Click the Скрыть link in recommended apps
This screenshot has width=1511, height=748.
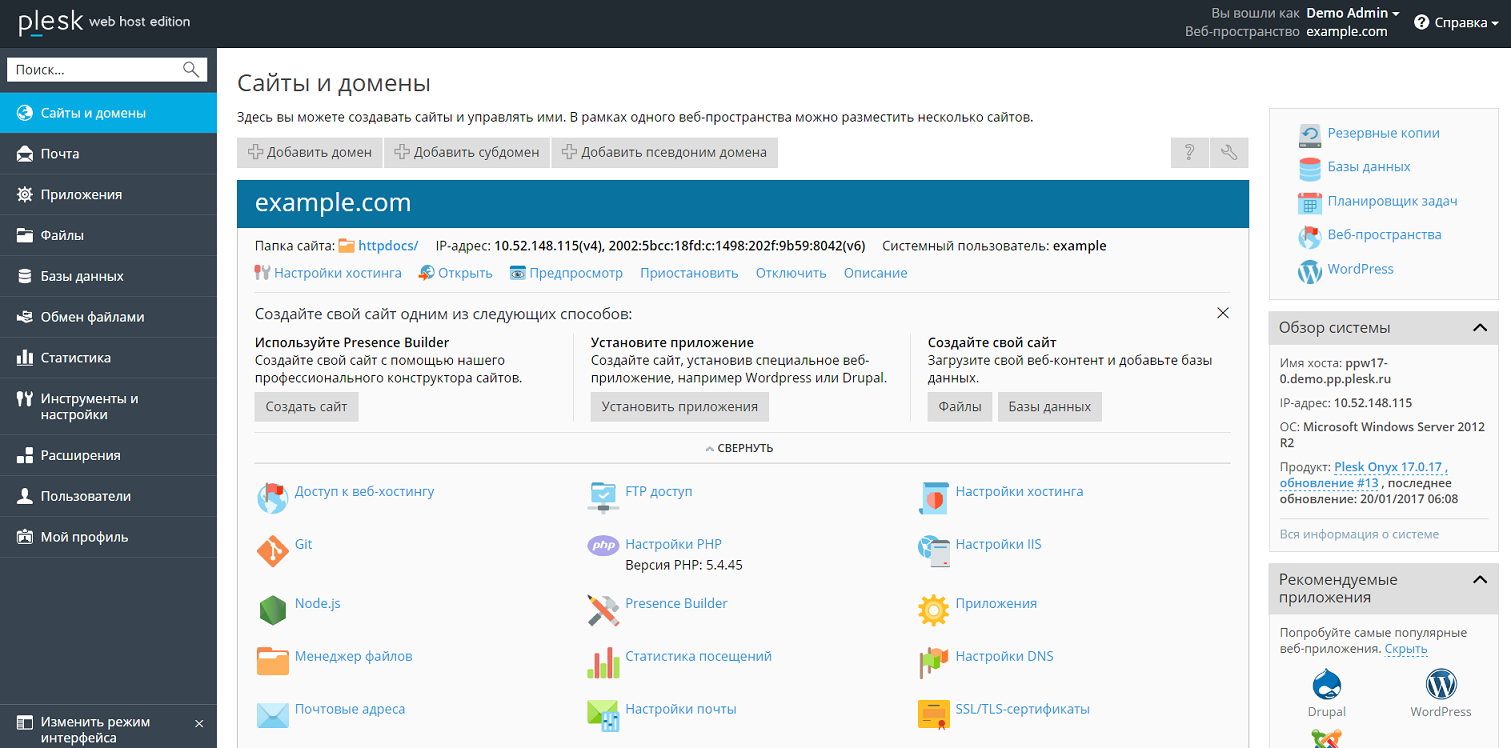pyautogui.click(x=1406, y=649)
